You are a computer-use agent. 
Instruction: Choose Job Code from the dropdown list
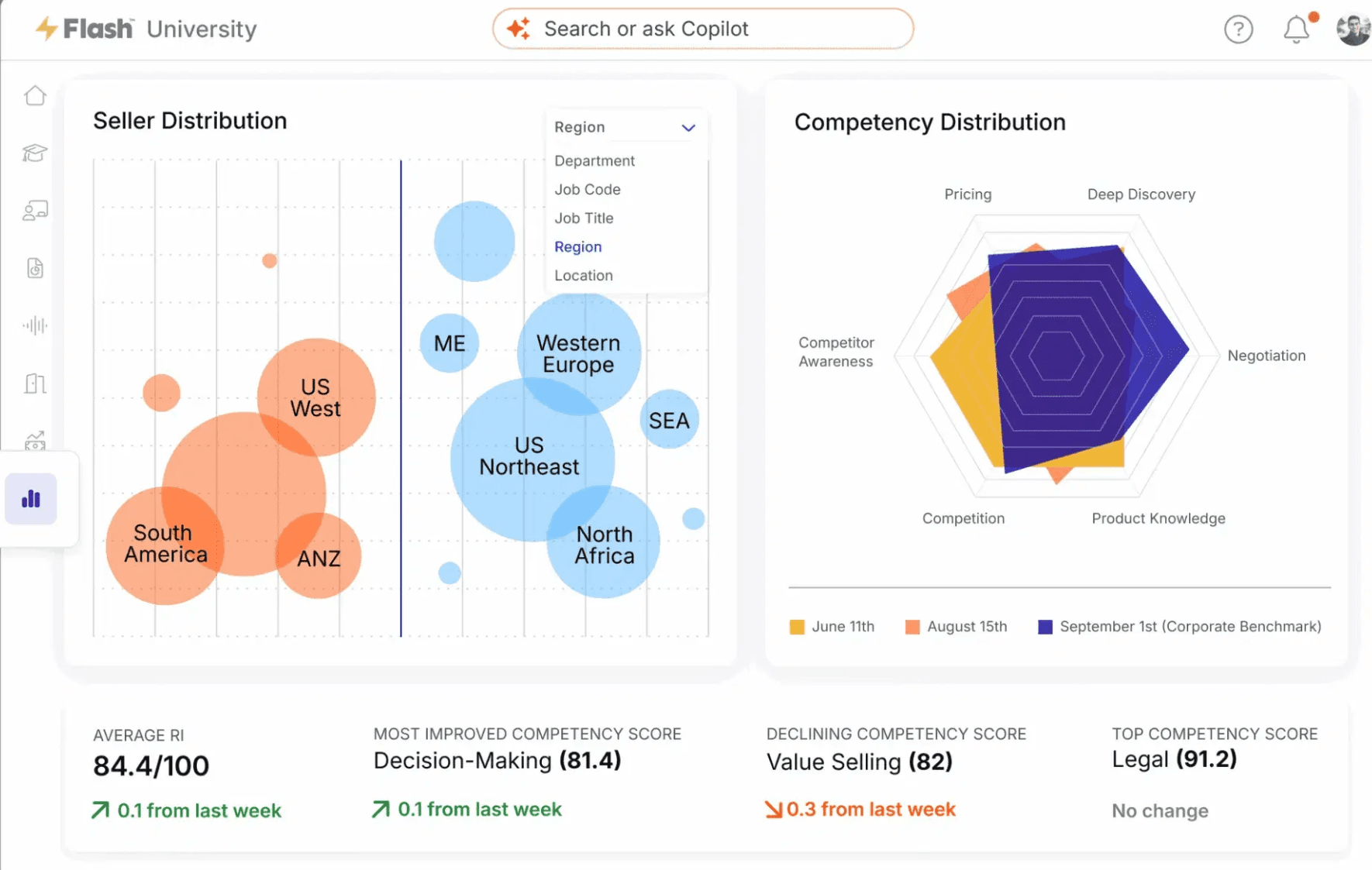588,189
